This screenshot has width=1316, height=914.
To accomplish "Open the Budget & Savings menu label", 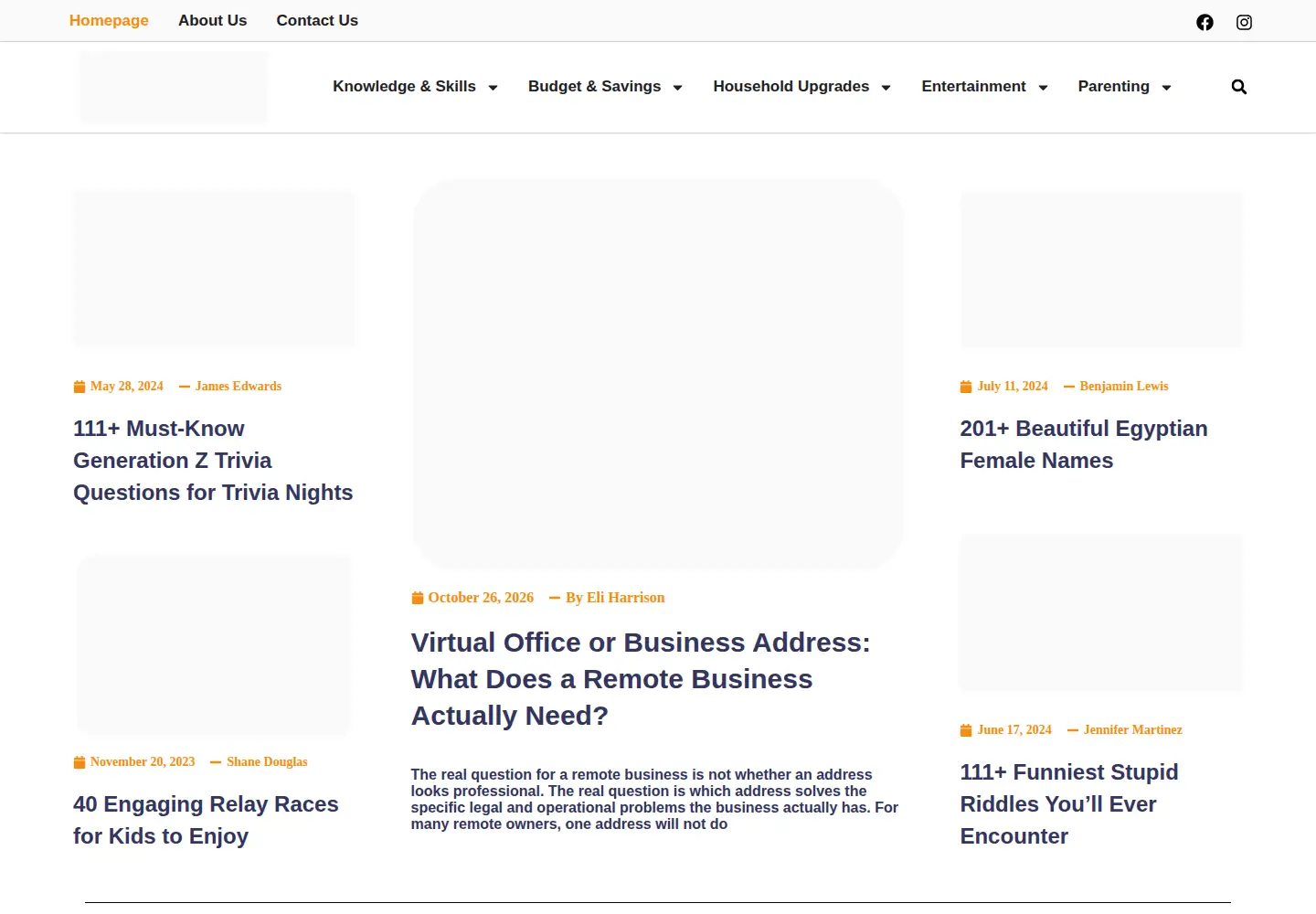I will [594, 86].
